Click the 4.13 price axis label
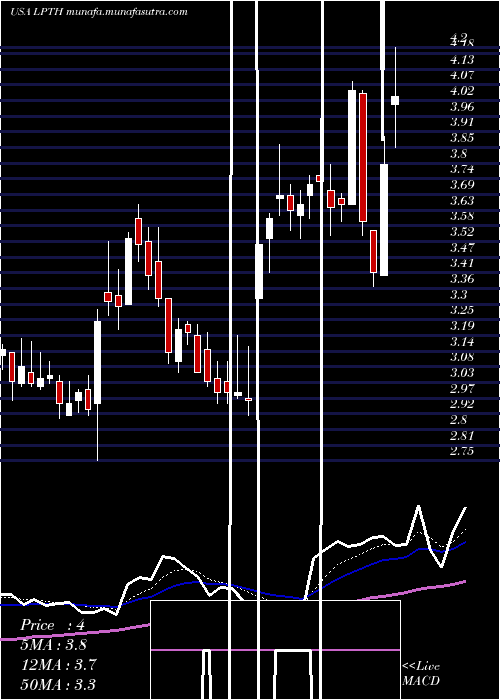Image resolution: width=500 pixels, height=700 pixels. point(462,60)
